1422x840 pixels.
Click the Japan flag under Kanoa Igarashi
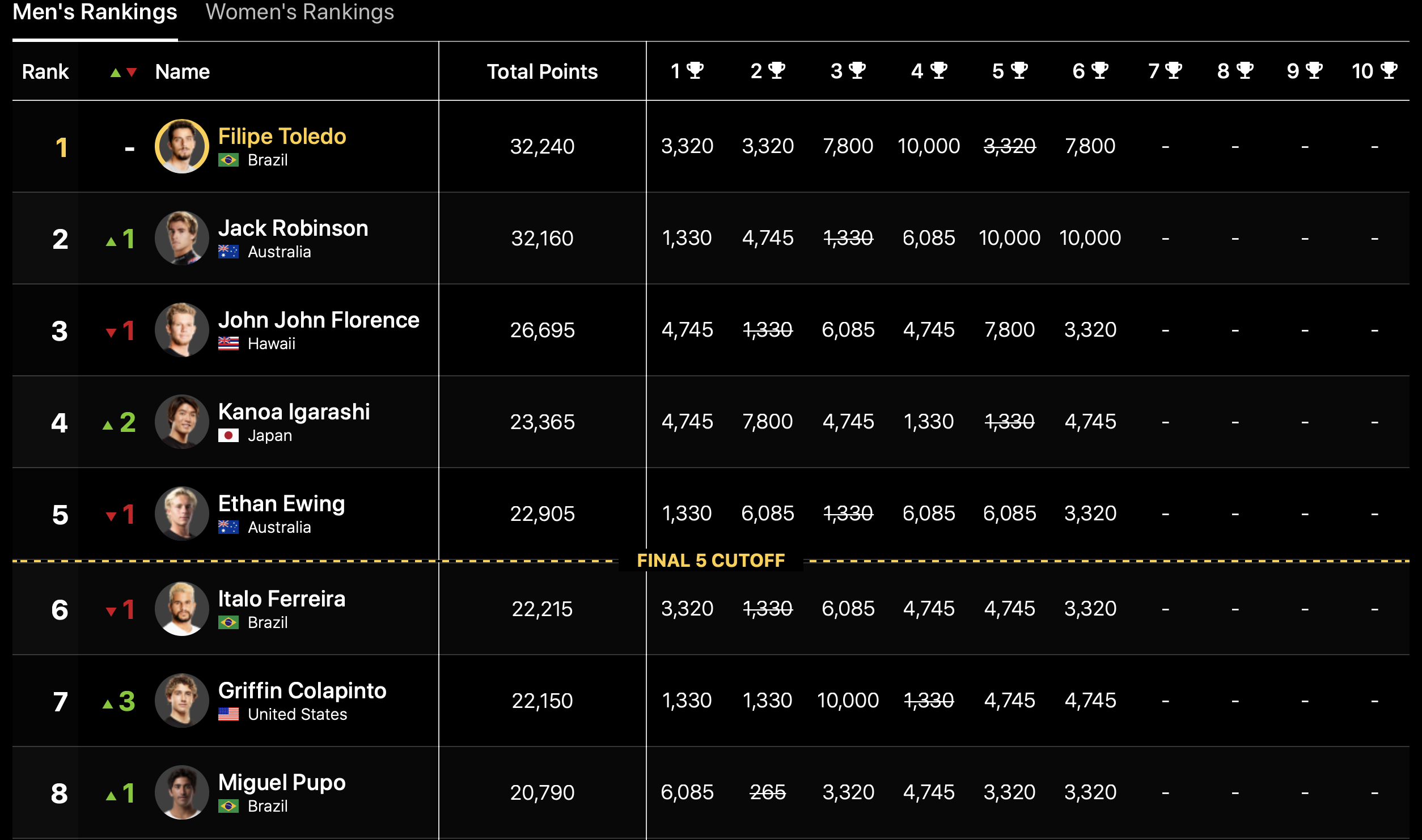tap(228, 436)
